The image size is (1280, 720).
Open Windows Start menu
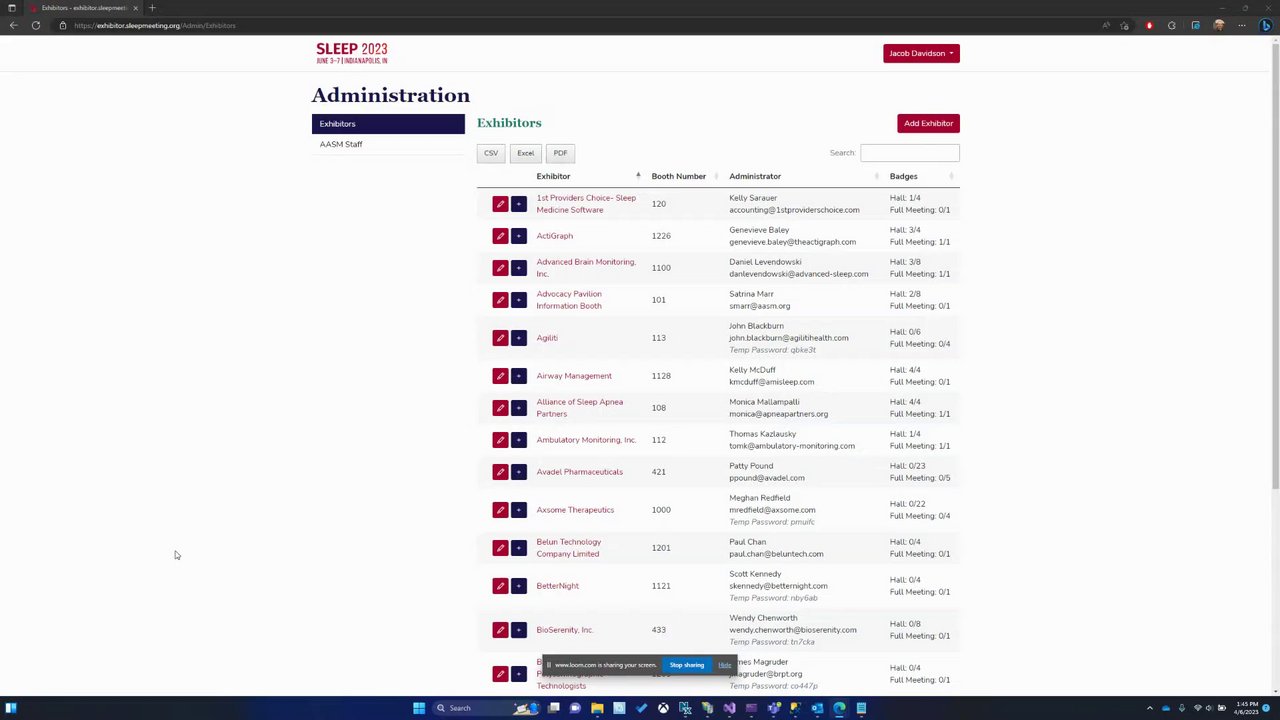coord(419,708)
